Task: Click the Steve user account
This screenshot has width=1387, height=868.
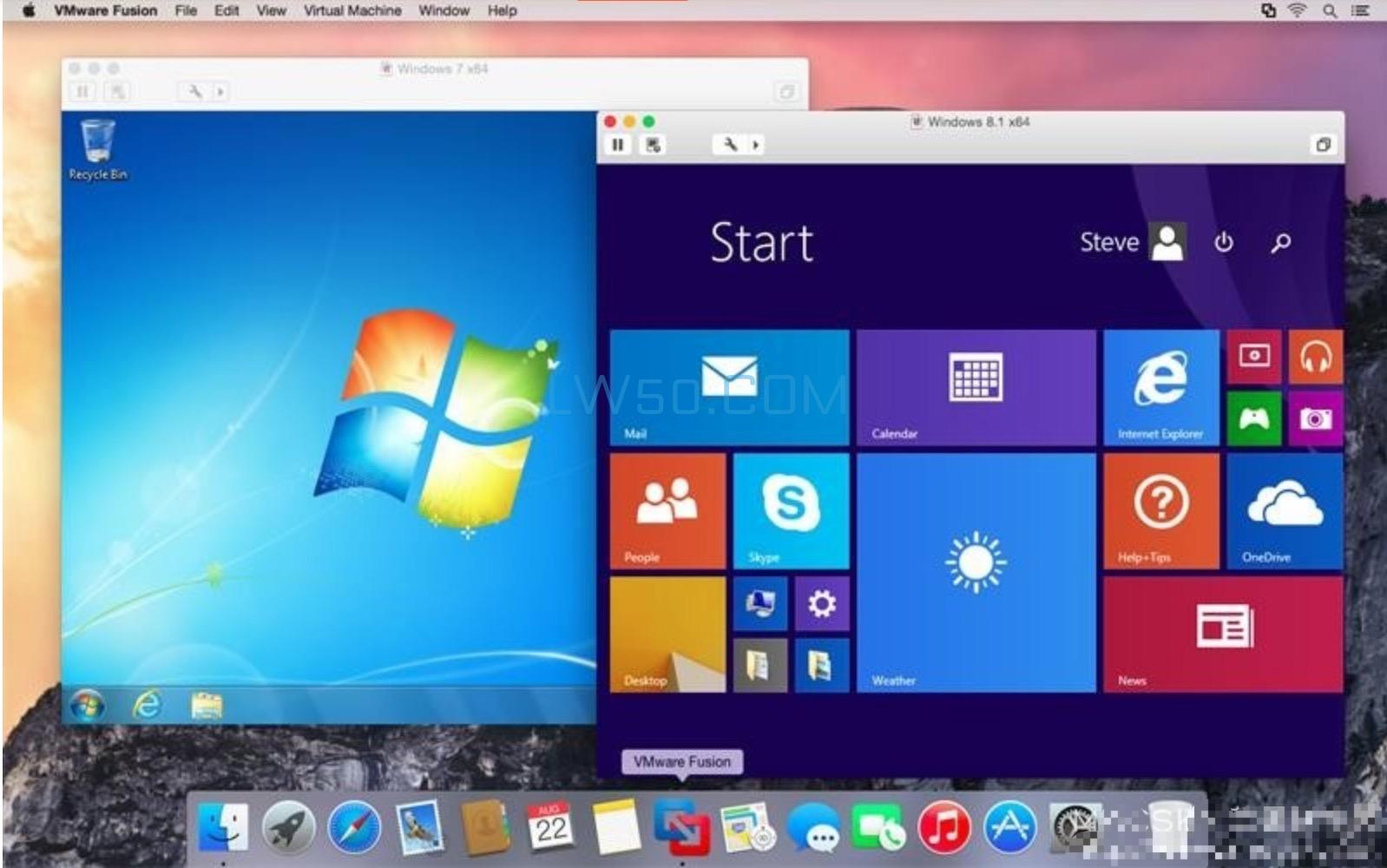Action: click(1132, 242)
